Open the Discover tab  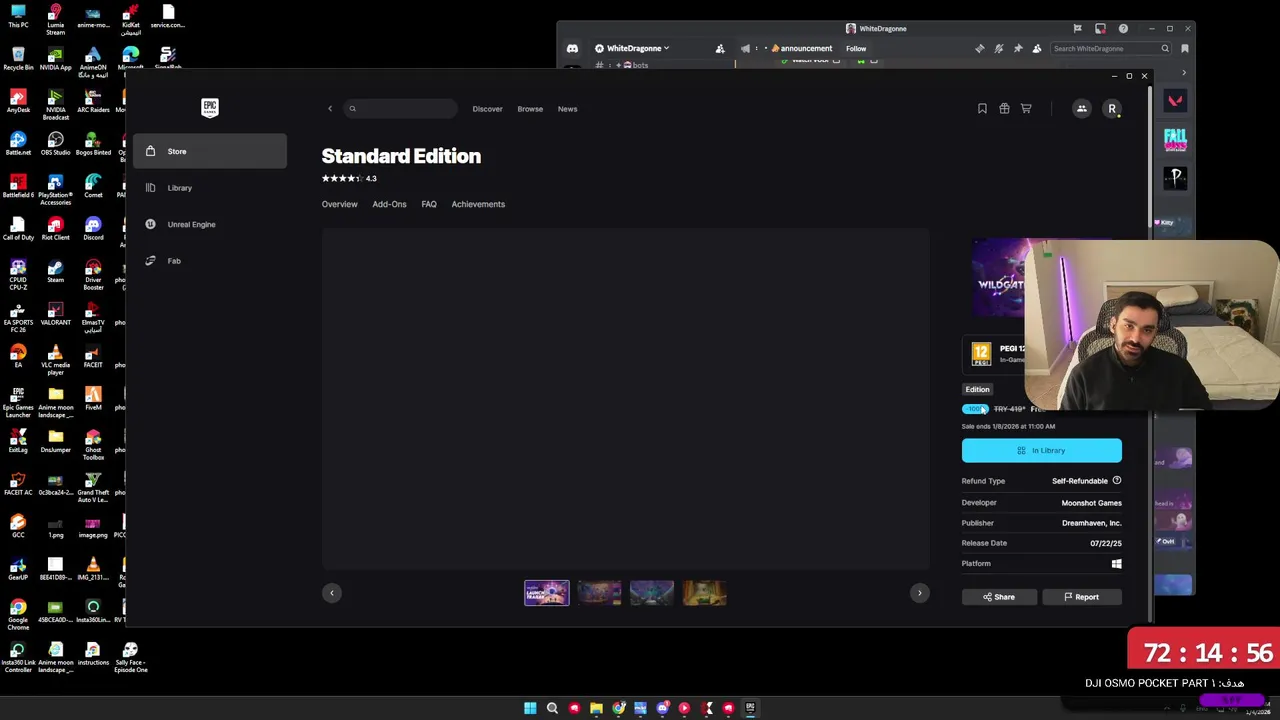pos(487,109)
